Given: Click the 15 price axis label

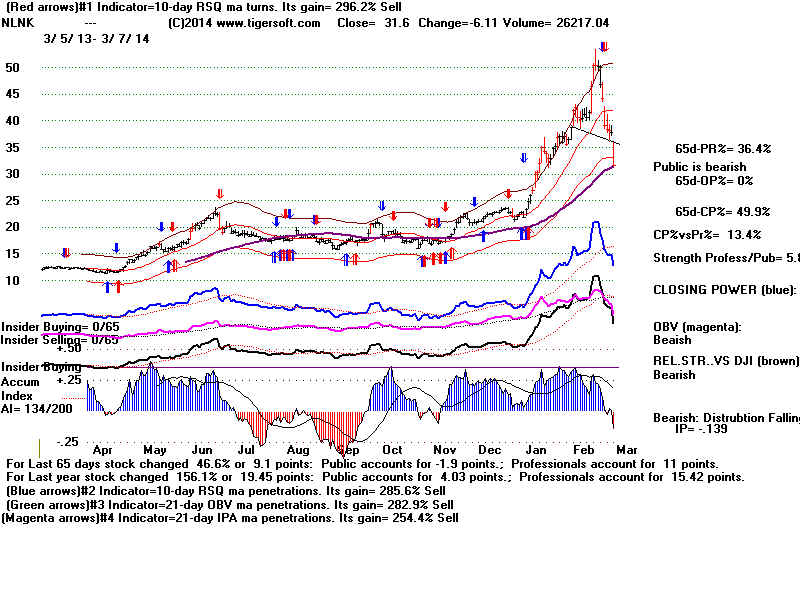Looking at the screenshot, I should 12,254.
